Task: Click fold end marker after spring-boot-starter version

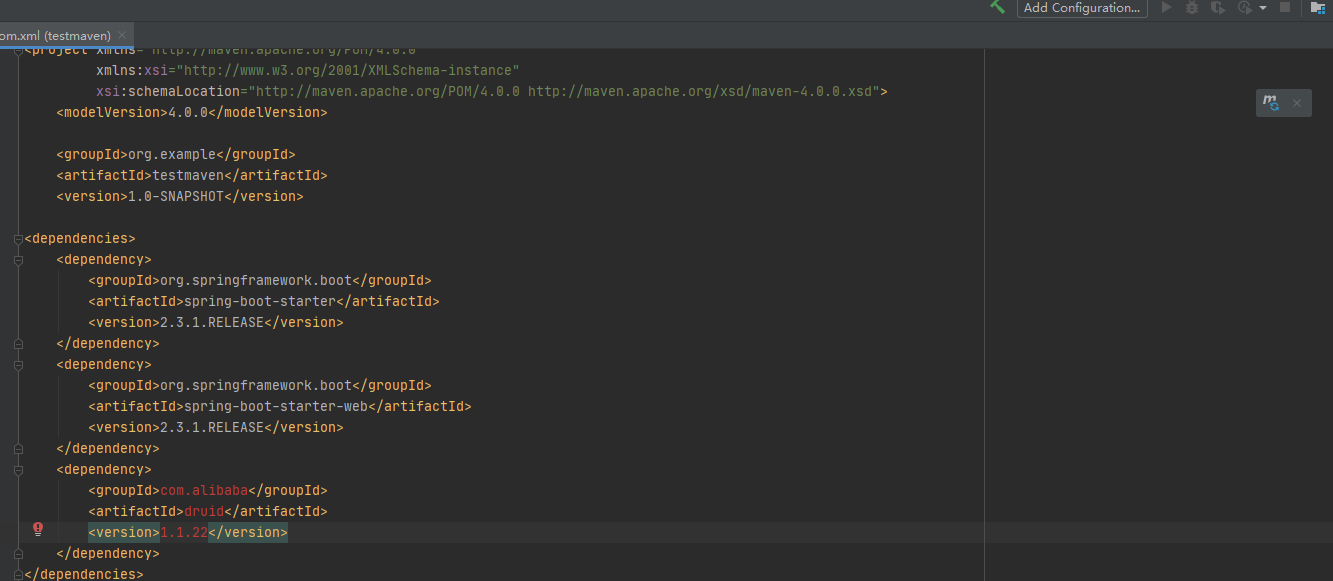Action: tap(18, 344)
